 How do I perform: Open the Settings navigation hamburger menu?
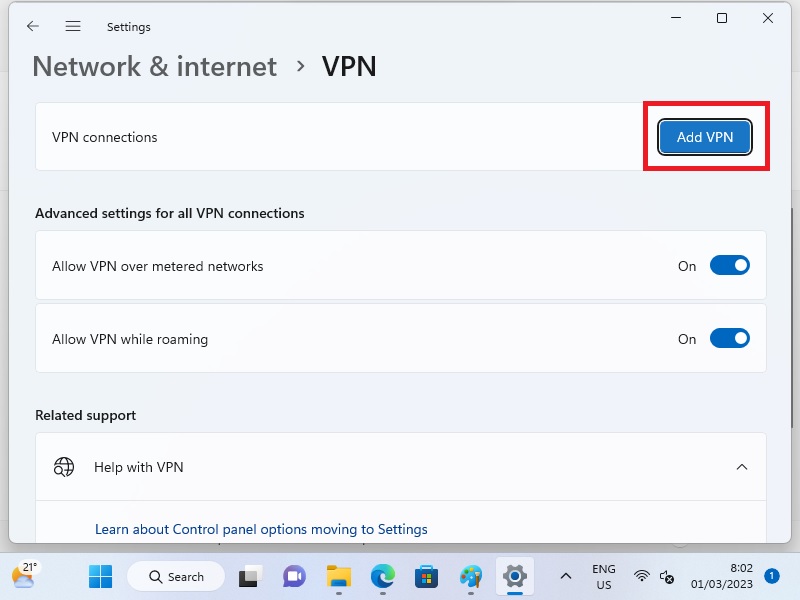(x=73, y=27)
